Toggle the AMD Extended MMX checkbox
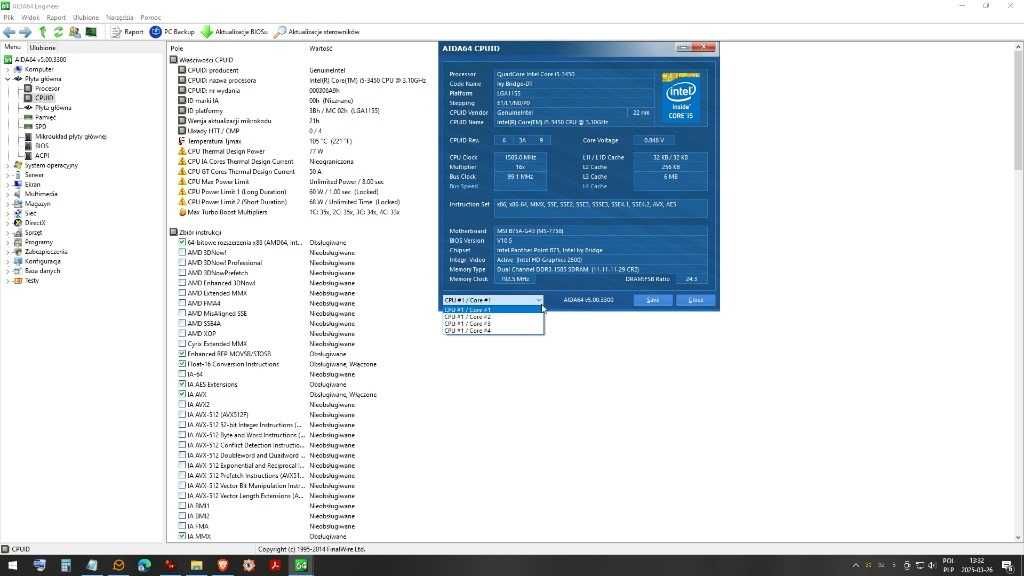This screenshot has width=1024, height=576. pos(182,293)
